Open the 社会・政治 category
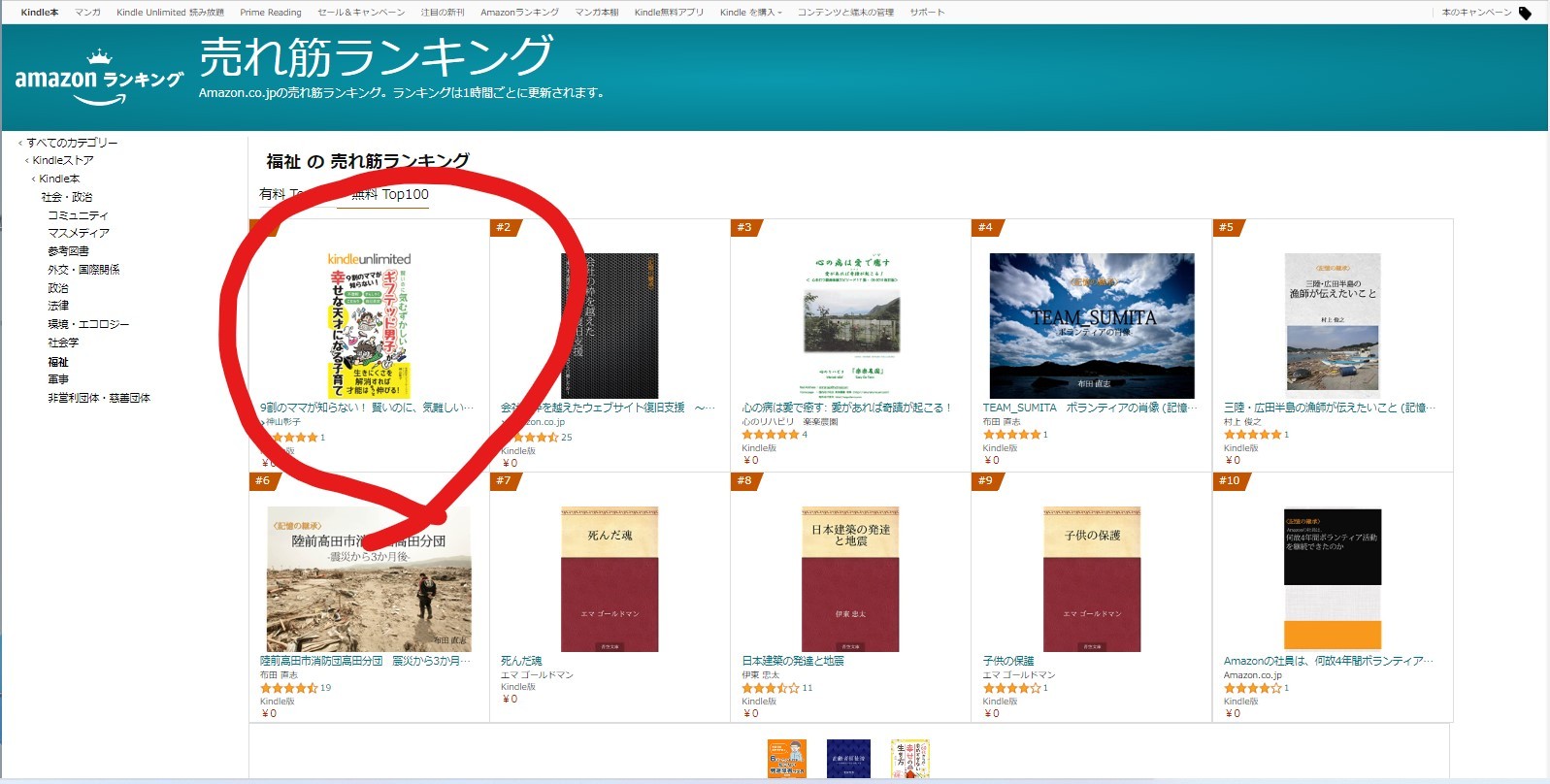This screenshot has width=1550, height=784. (x=67, y=197)
